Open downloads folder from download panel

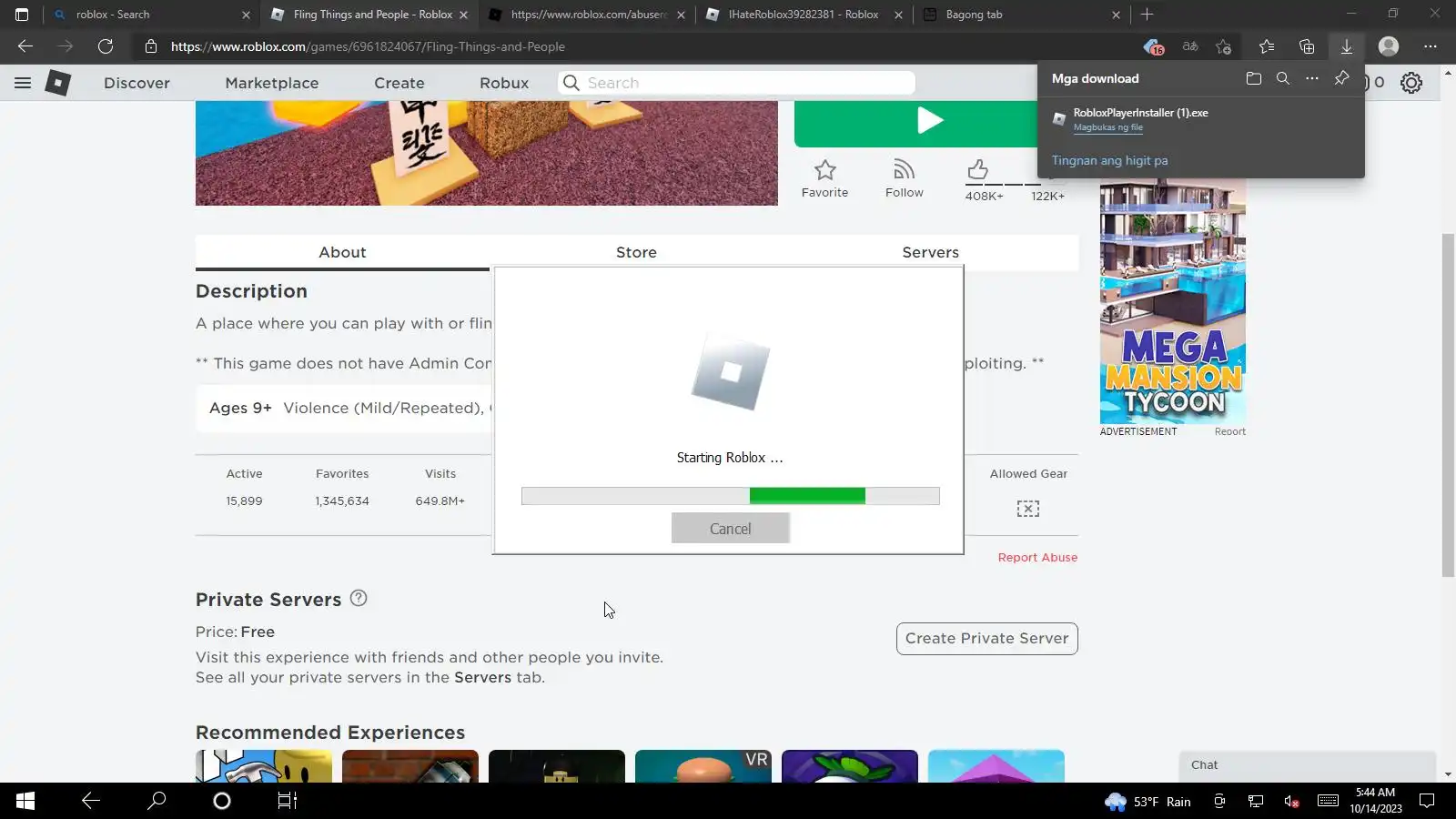coord(1254,78)
